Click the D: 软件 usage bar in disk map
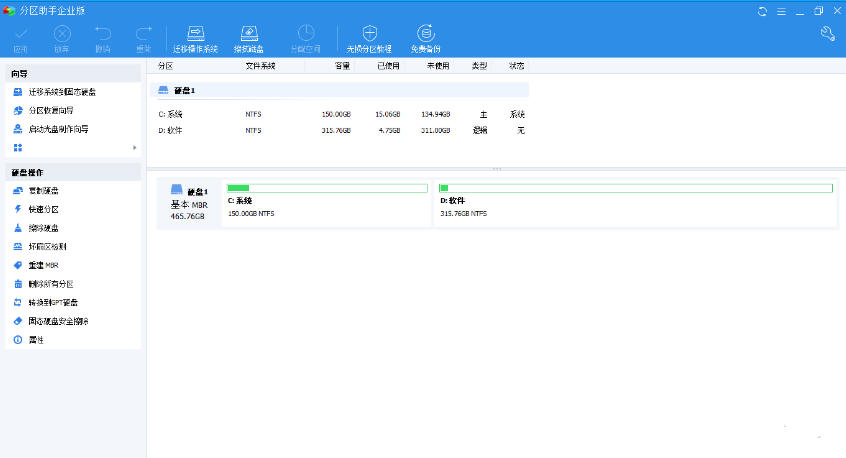846x458 pixels. pyautogui.click(x=636, y=188)
